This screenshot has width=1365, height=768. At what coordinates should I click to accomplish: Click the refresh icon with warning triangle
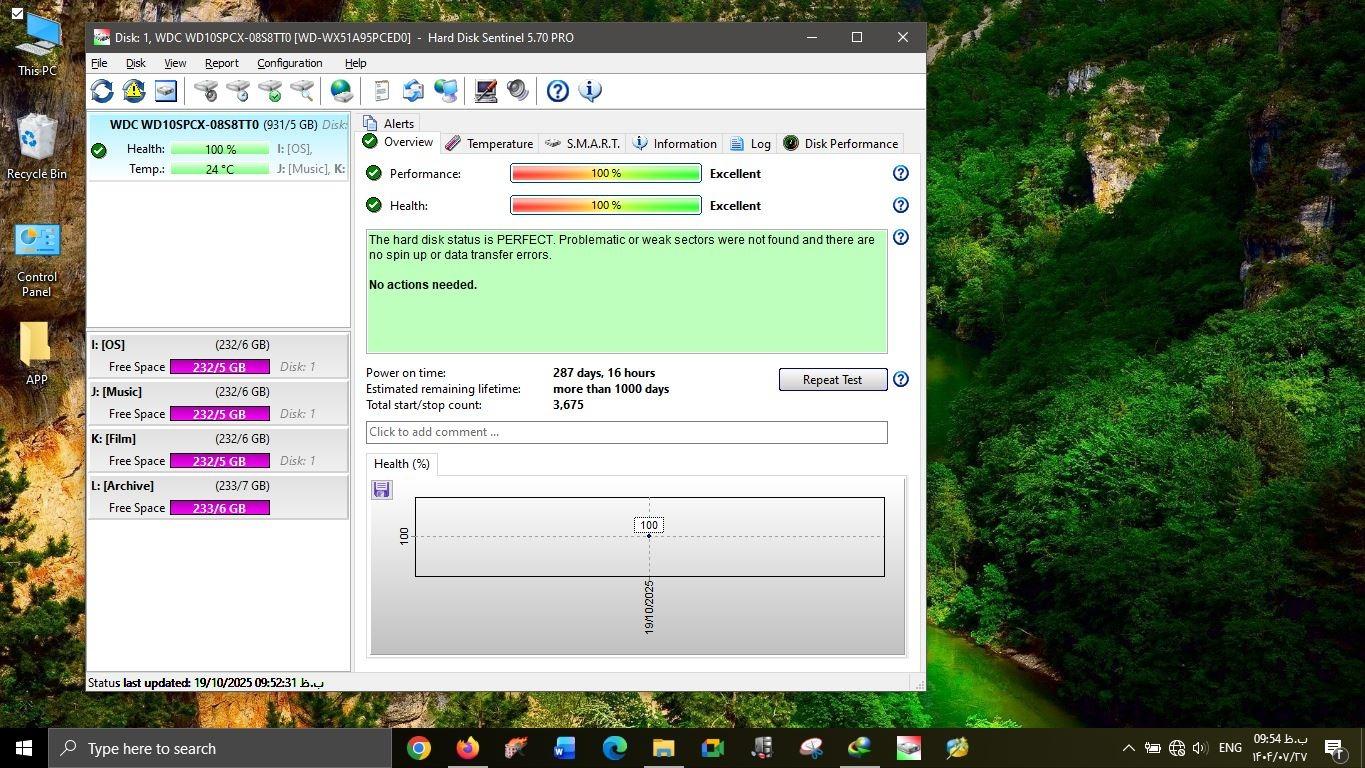(x=134, y=91)
